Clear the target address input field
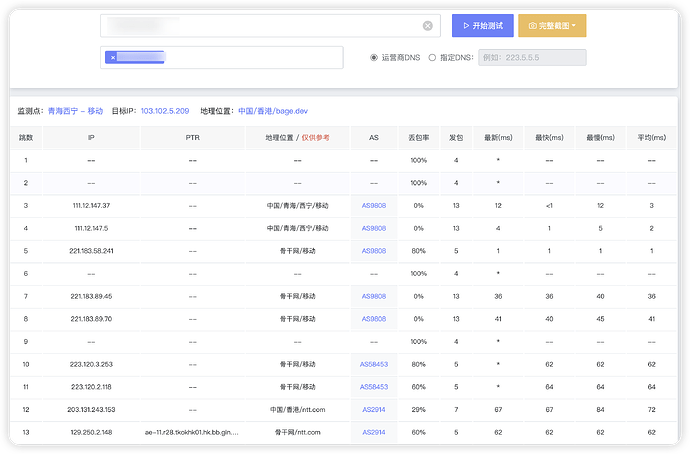 (x=427, y=26)
